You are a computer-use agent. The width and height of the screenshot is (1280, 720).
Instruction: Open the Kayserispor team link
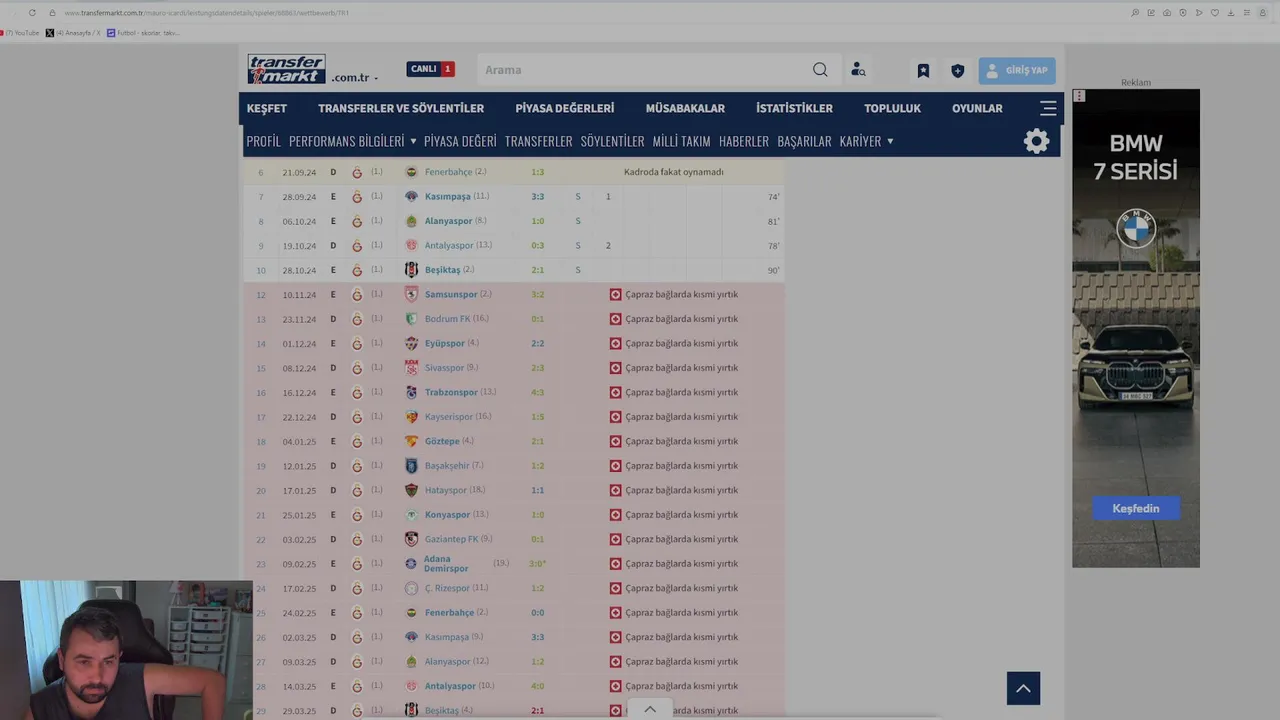pyautogui.click(x=449, y=417)
